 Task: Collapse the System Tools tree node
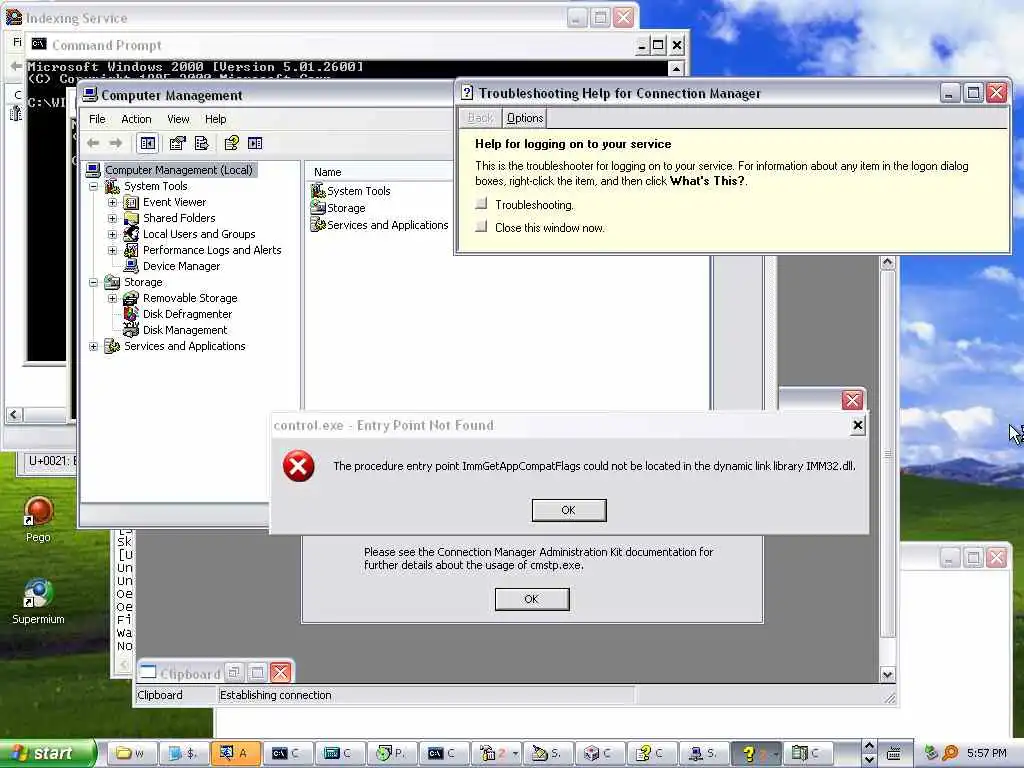coord(93,186)
